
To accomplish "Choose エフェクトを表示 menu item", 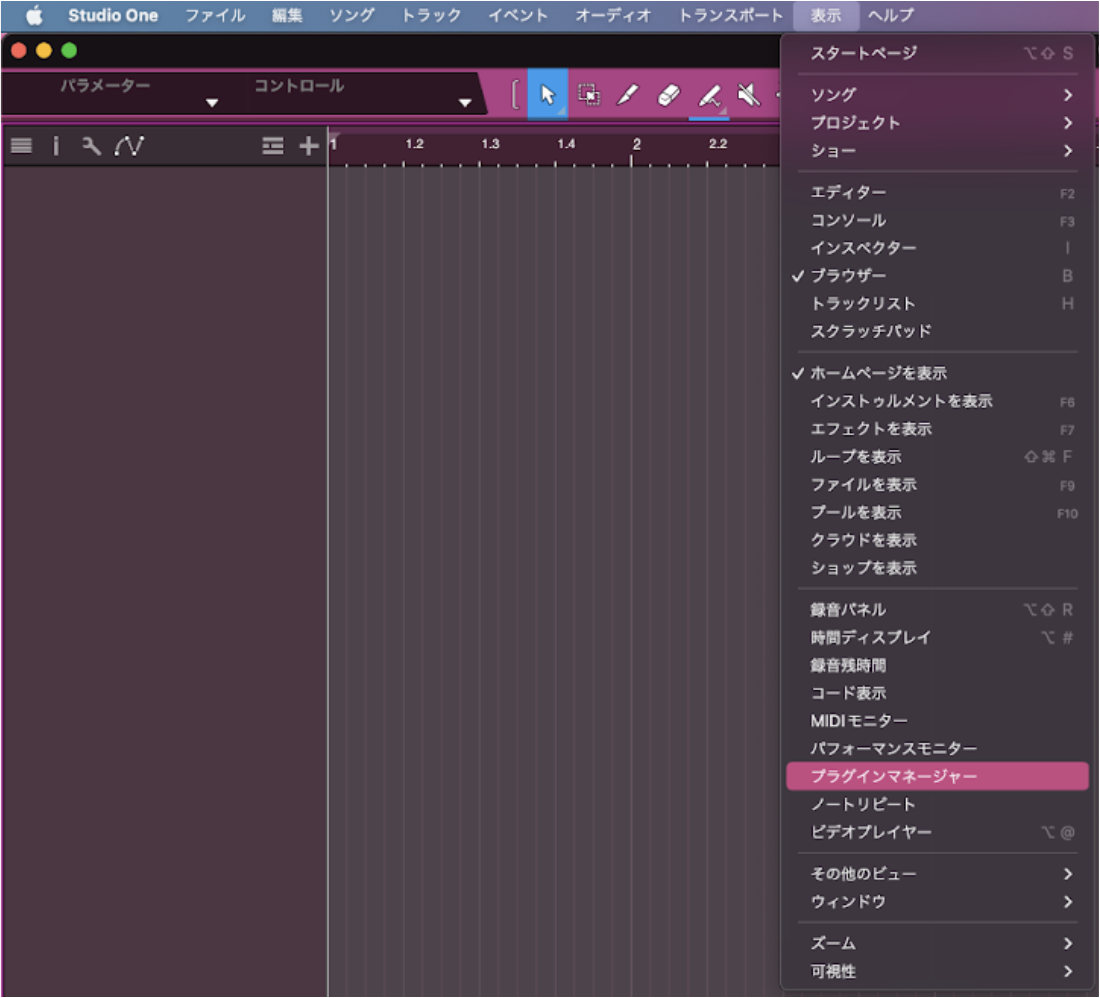I will pyautogui.click(x=937, y=429).
